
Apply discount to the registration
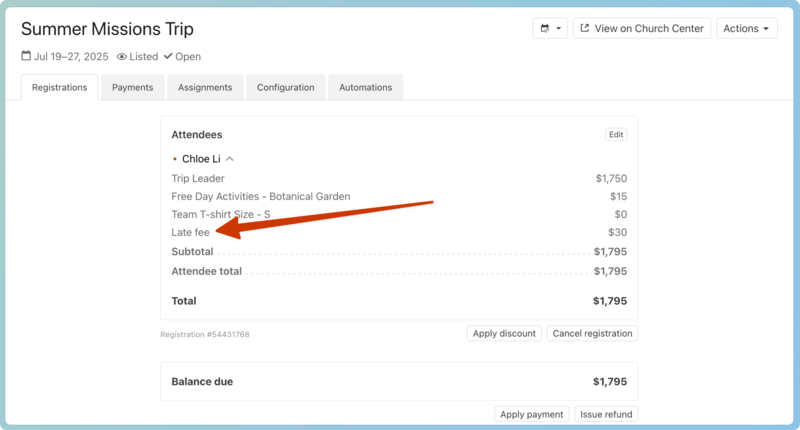pos(504,333)
